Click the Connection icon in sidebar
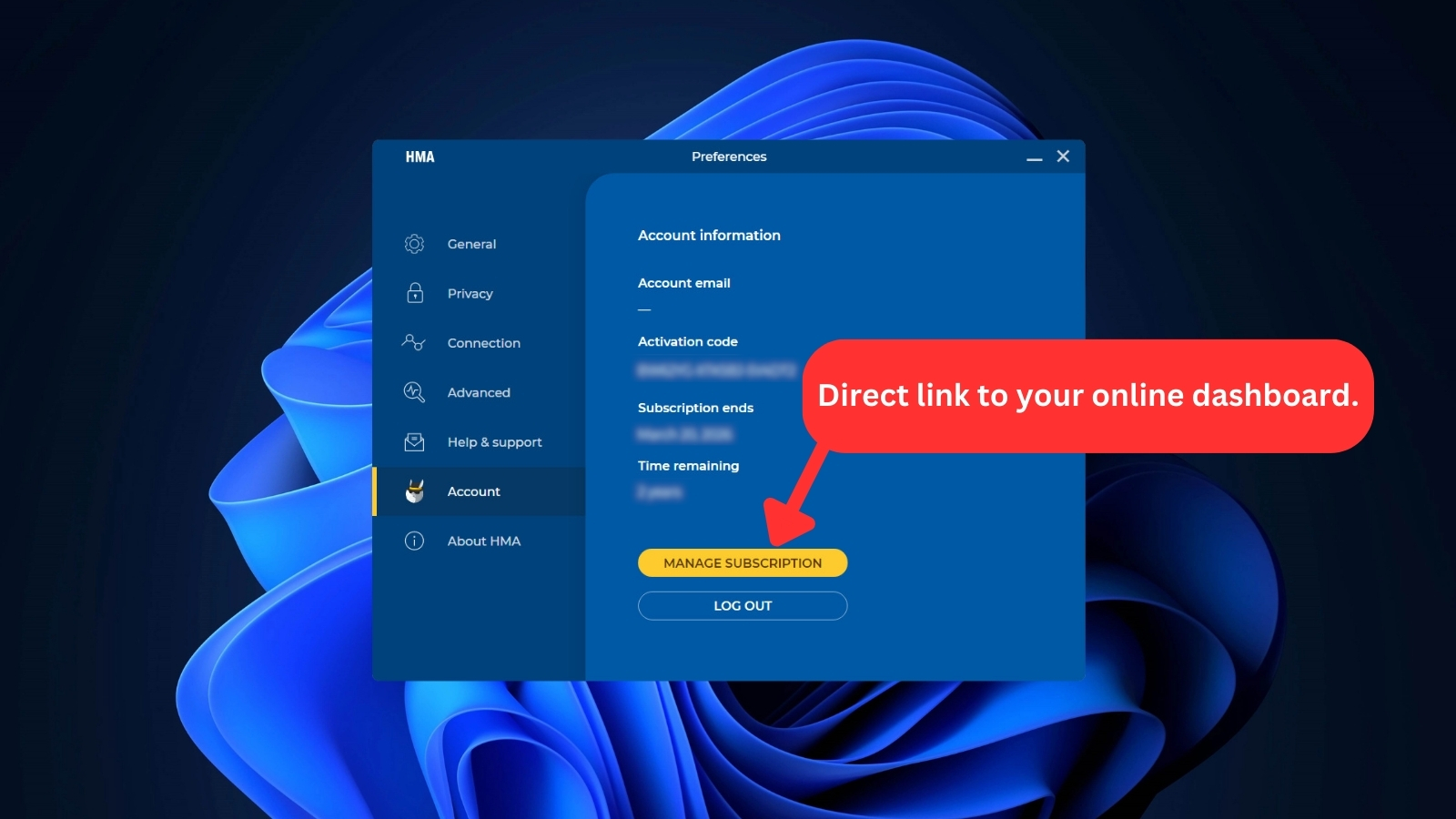Viewport: 1456px width, 819px height. (x=413, y=342)
